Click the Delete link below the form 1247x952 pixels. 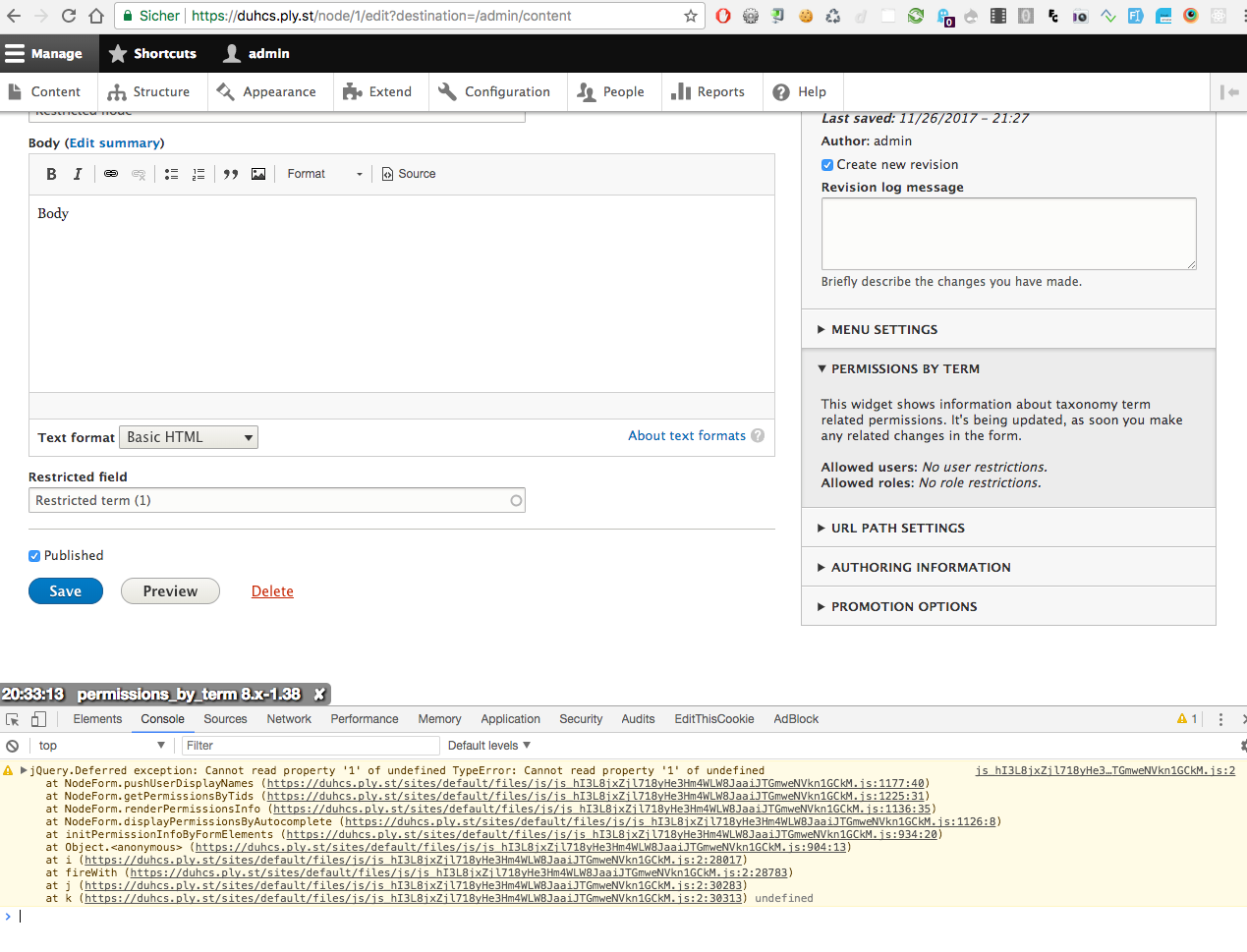pyautogui.click(x=272, y=590)
